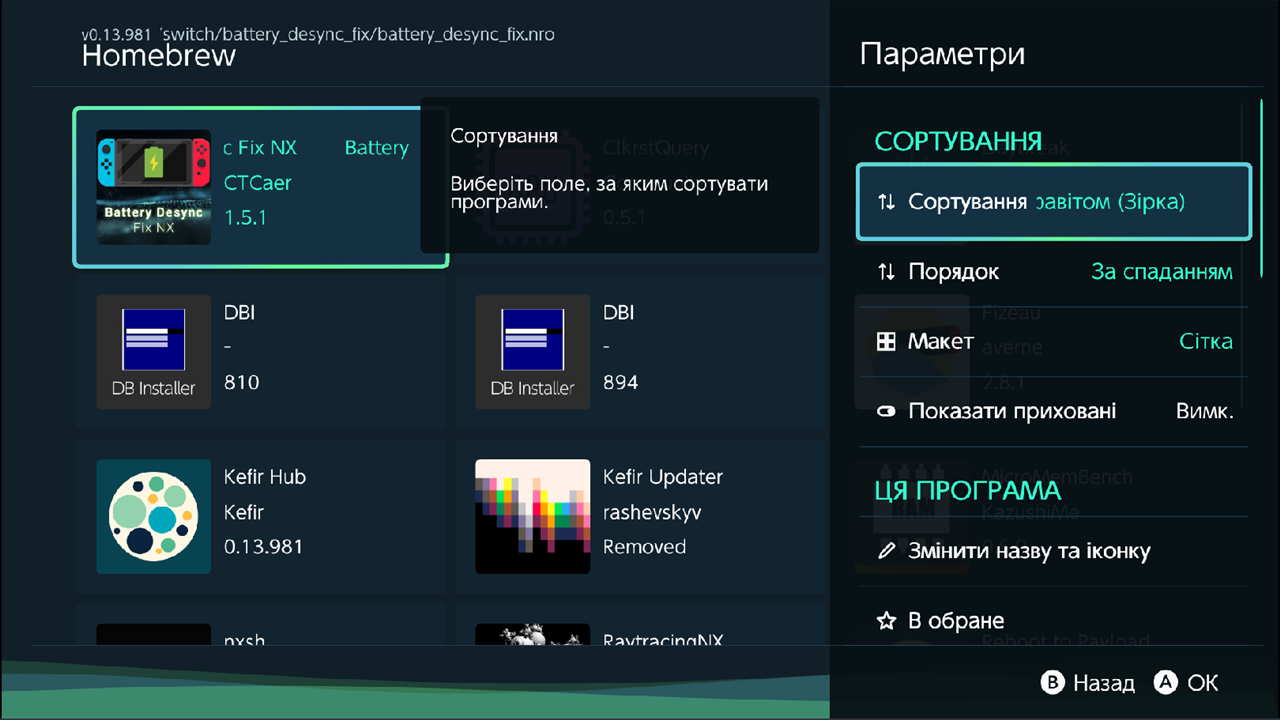Click the Homebrew heading
The image size is (1280, 720).
[x=159, y=56]
